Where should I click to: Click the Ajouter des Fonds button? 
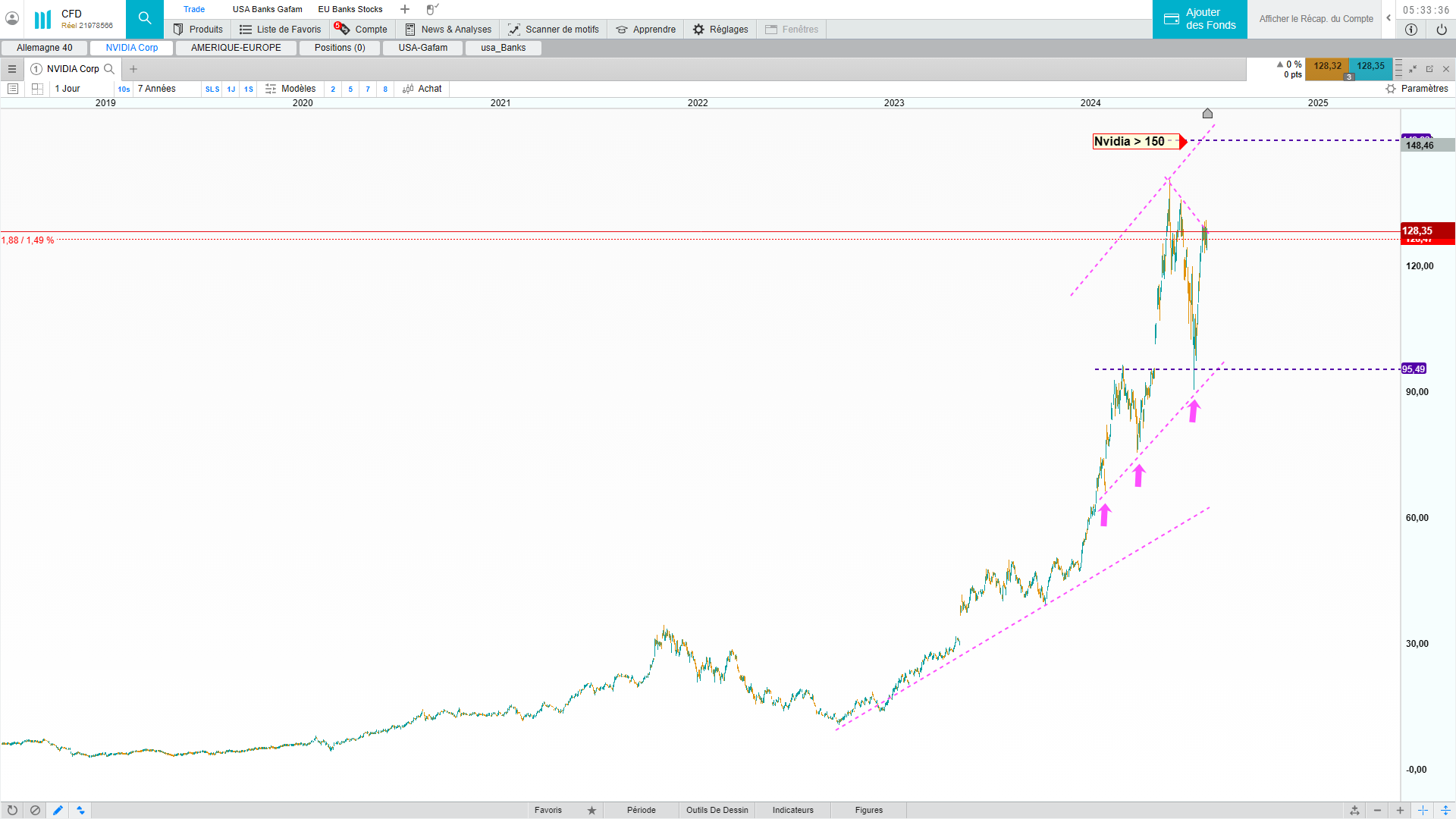[1200, 19]
